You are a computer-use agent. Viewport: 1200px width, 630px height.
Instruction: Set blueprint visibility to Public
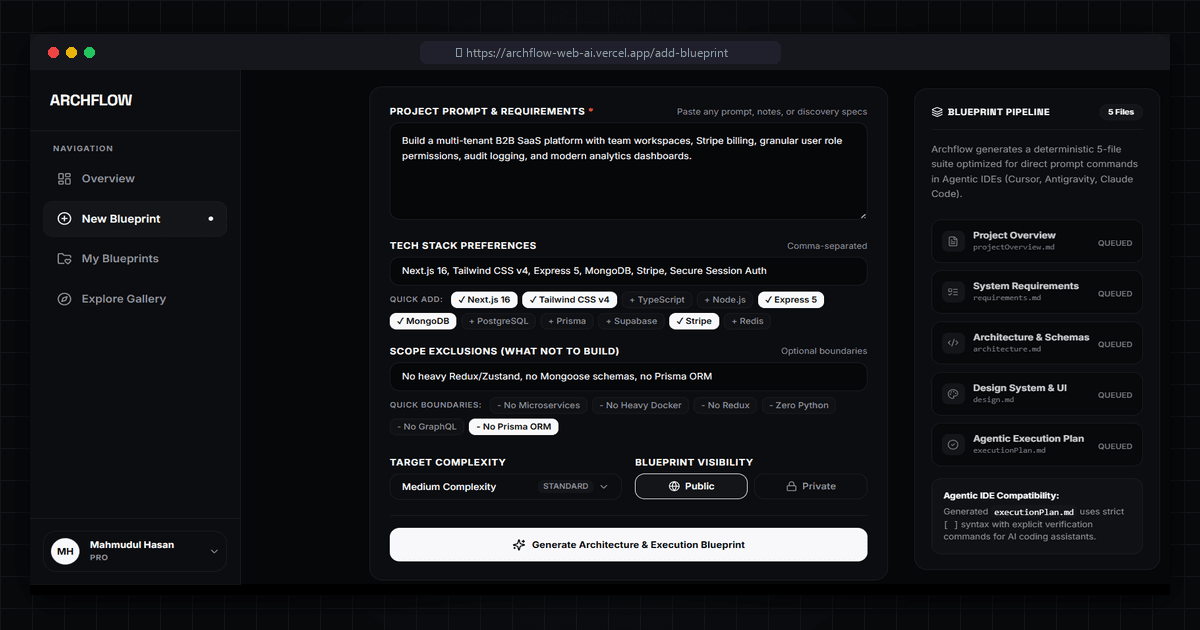pos(691,486)
